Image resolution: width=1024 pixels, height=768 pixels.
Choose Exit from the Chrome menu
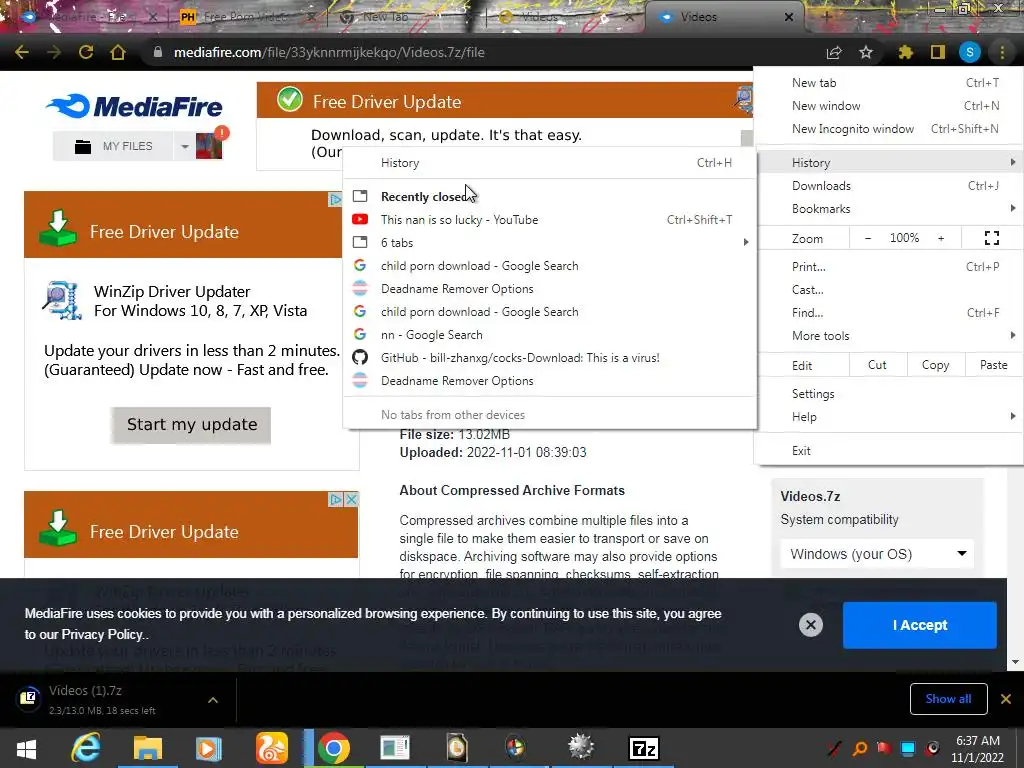point(889,451)
